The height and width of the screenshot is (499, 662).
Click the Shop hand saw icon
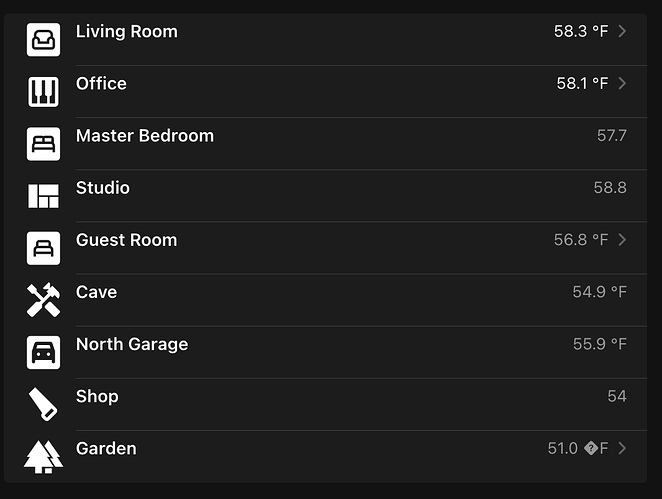click(43, 404)
